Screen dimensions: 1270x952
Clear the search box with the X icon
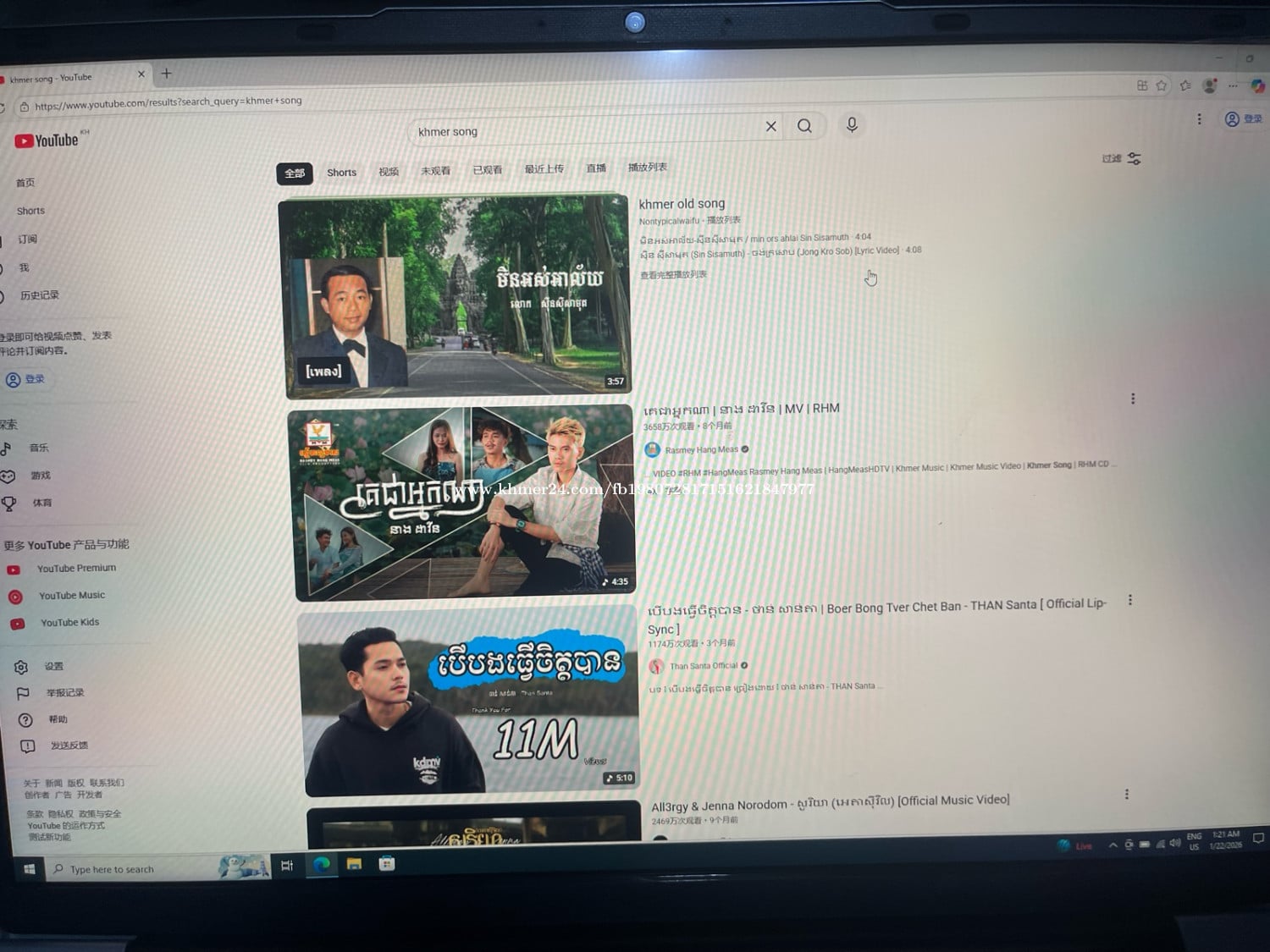pyautogui.click(x=770, y=127)
